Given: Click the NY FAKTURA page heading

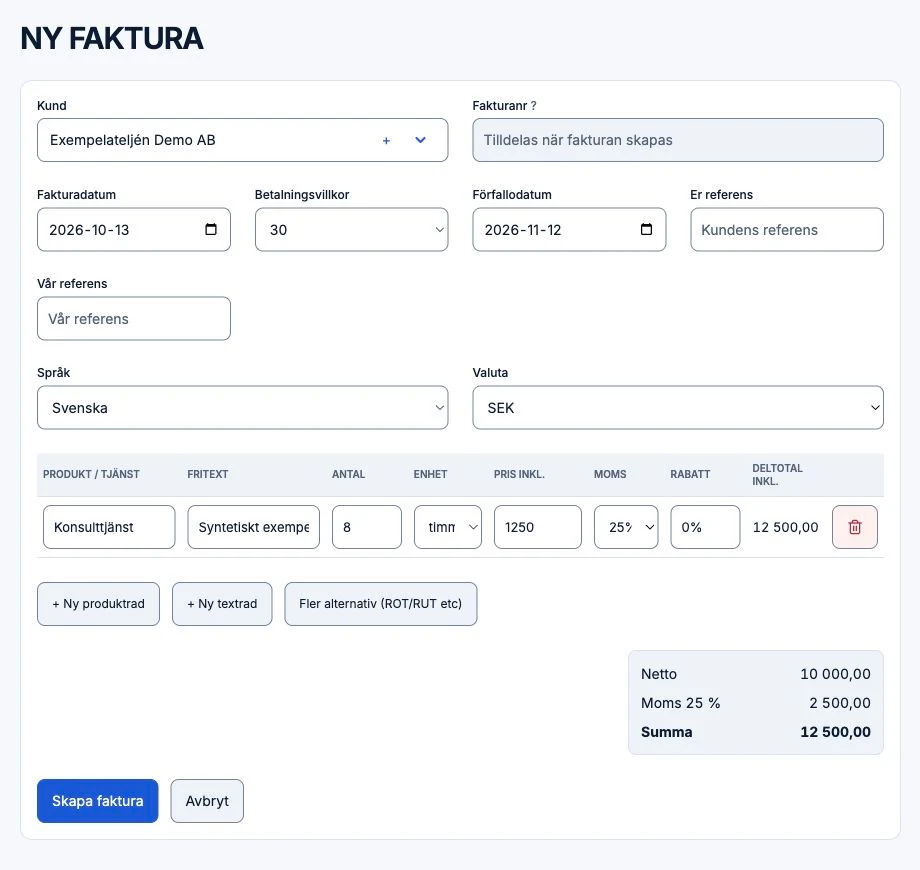Looking at the screenshot, I should click(111, 39).
